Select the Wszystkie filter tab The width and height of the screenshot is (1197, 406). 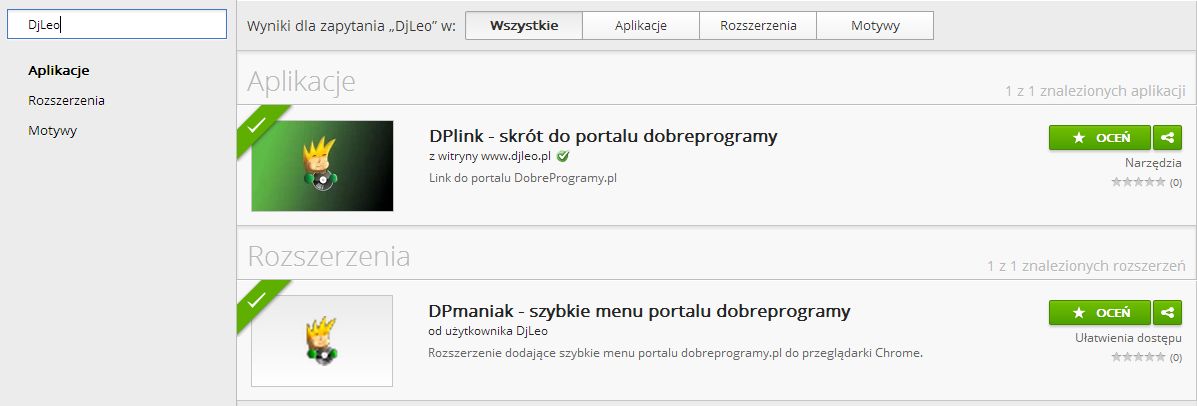524,25
